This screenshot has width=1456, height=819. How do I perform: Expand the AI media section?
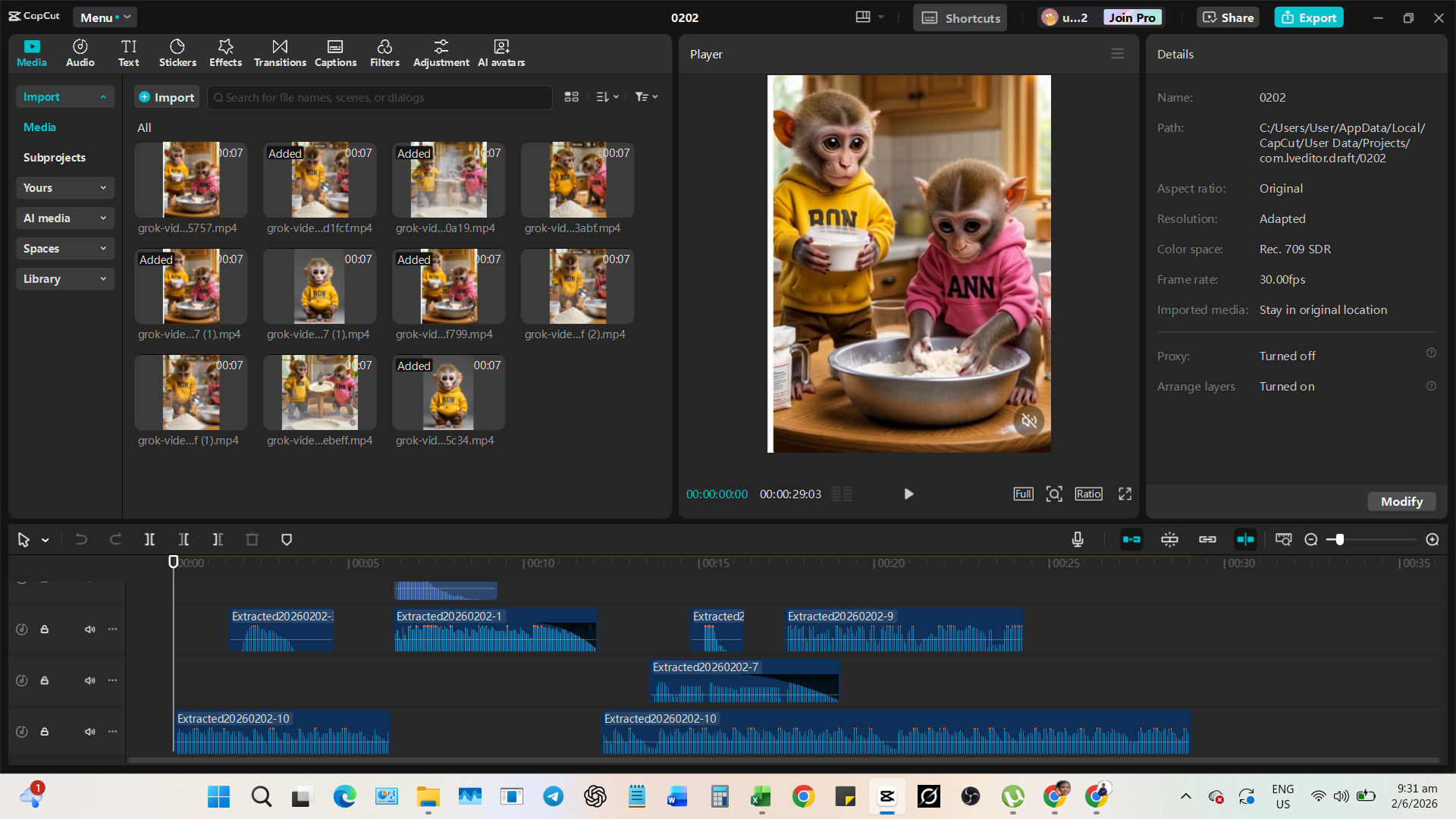[64, 218]
